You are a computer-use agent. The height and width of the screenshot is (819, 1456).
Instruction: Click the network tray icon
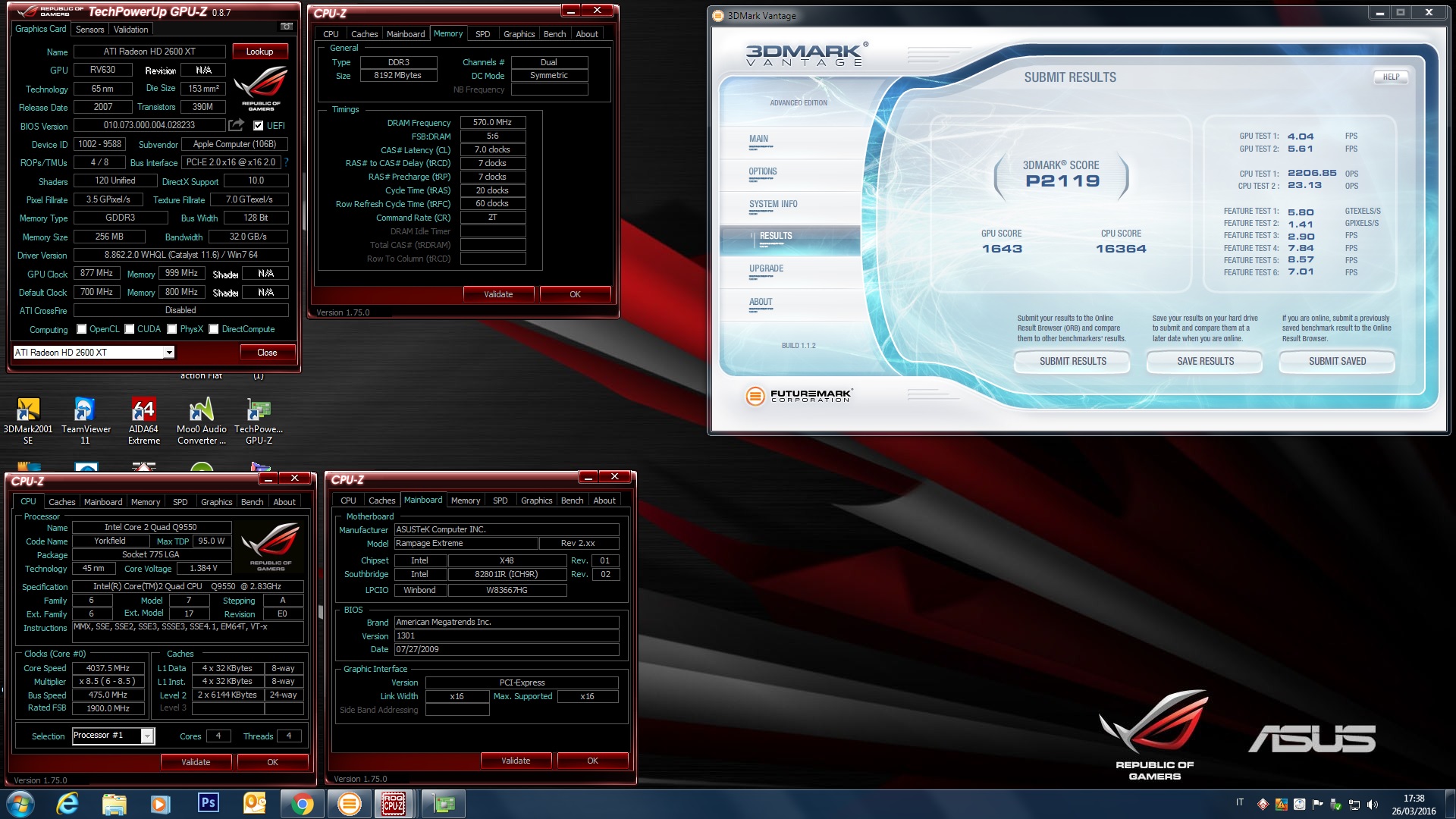[x=1354, y=805]
